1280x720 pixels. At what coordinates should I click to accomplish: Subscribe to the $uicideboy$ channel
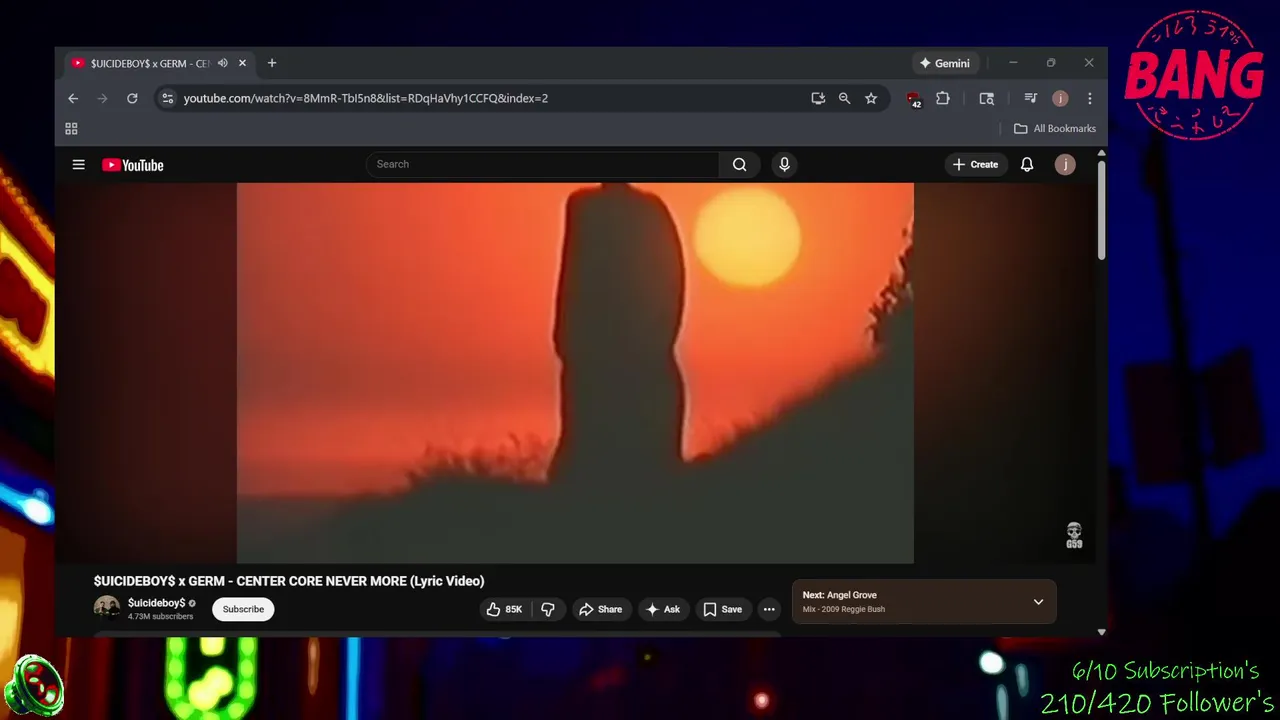point(243,609)
